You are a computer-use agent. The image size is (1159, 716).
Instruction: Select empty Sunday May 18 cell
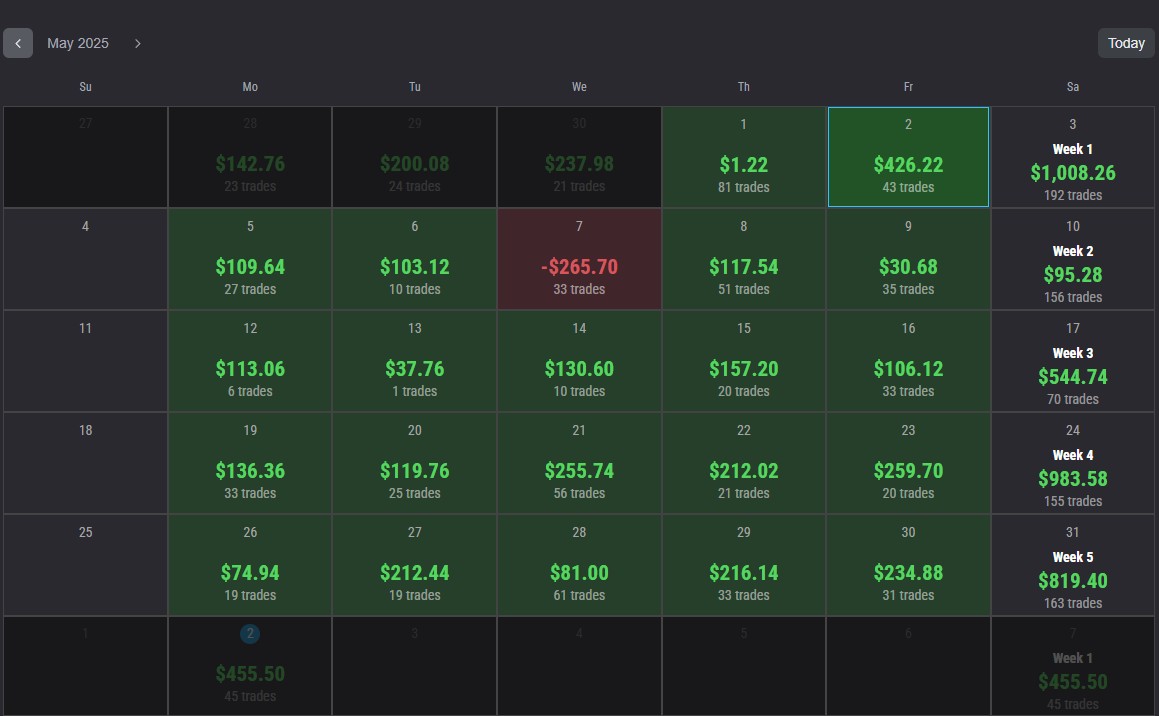click(x=85, y=463)
